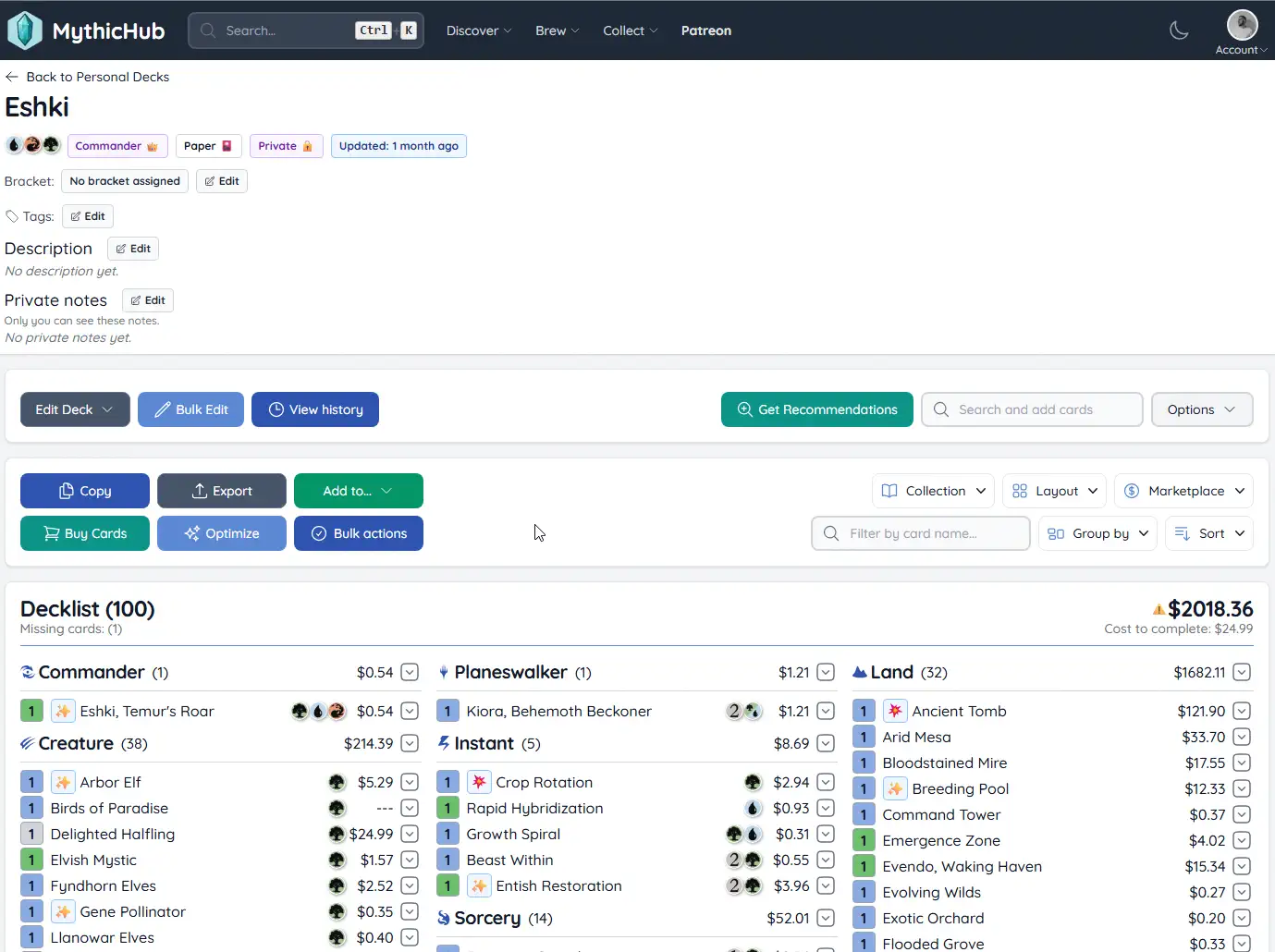
Task: Click the Sorcery section icon
Action: (444, 918)
